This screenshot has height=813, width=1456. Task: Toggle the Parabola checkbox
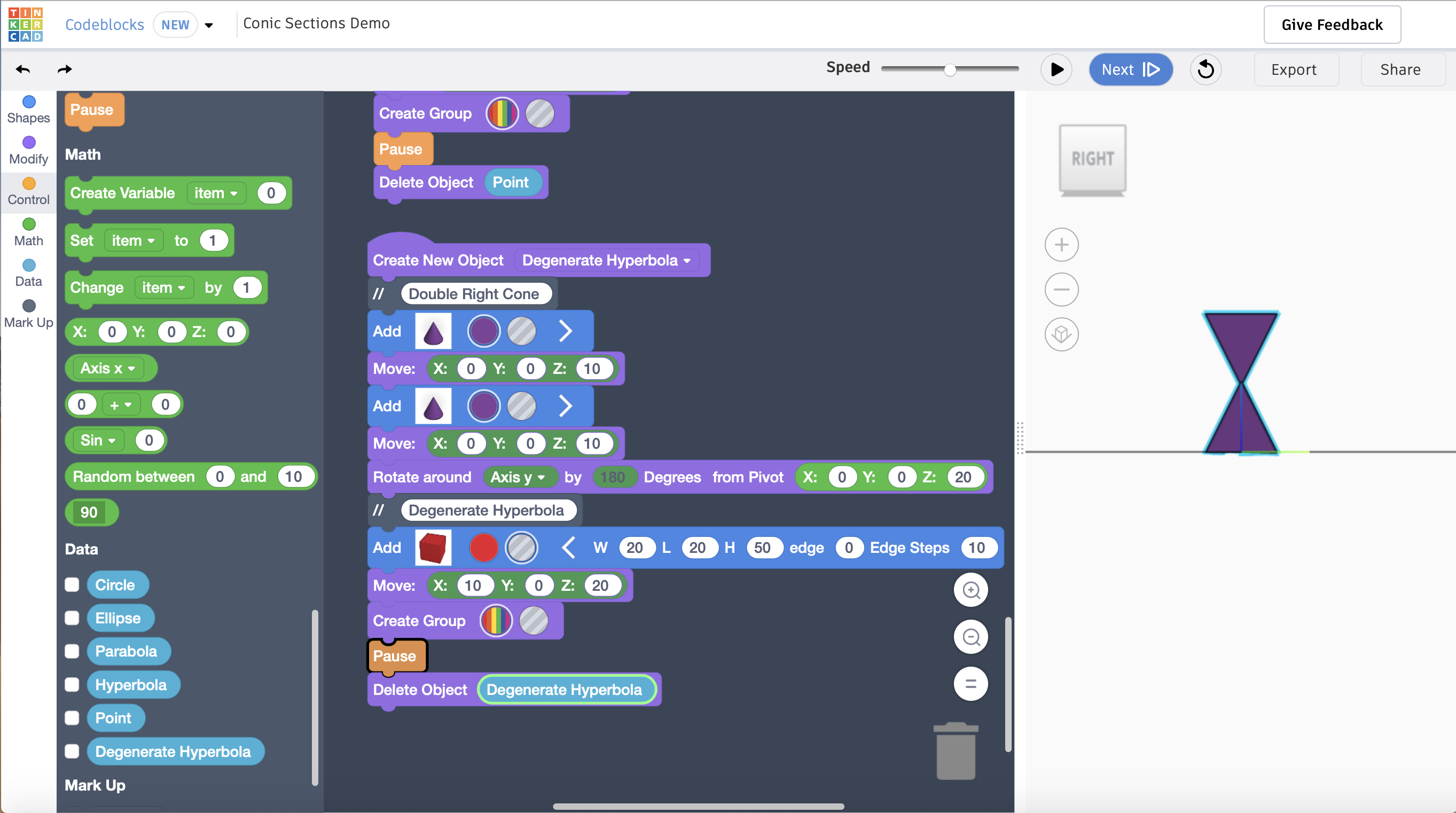[72, 651]
